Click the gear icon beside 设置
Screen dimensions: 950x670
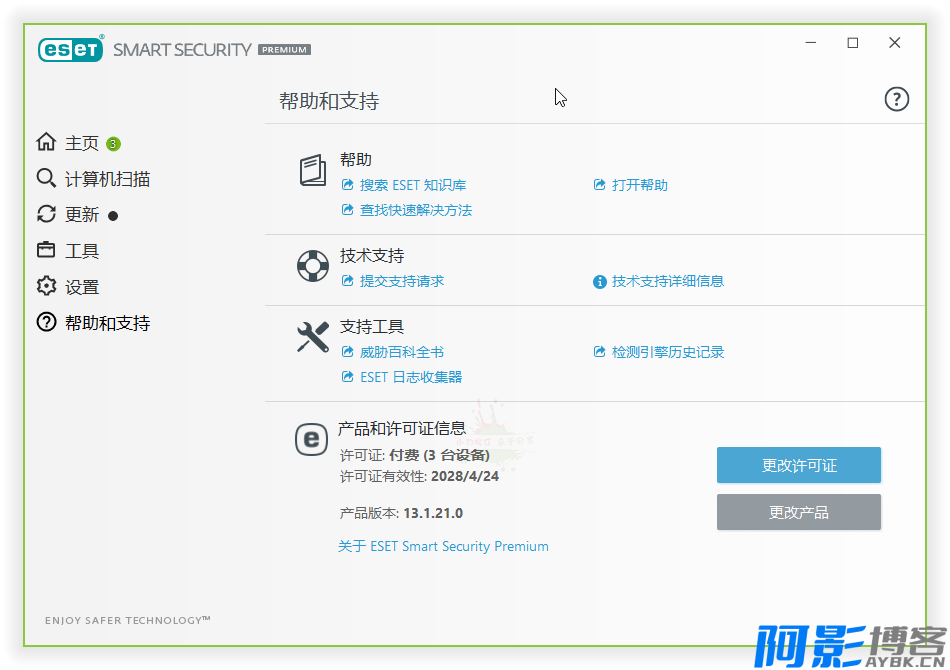click(x=46, y=286)
